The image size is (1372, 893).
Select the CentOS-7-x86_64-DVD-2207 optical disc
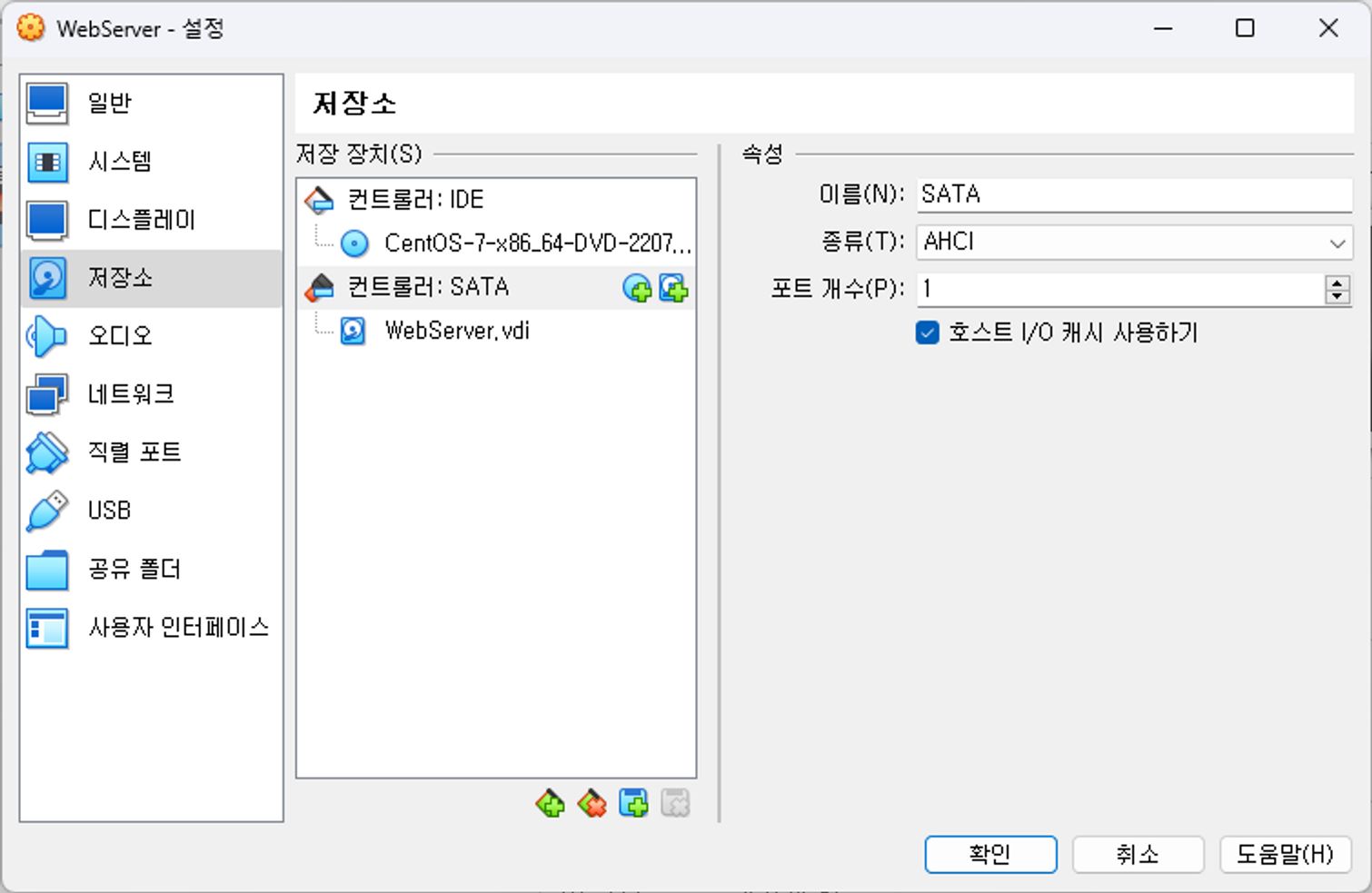click(496, 243)
